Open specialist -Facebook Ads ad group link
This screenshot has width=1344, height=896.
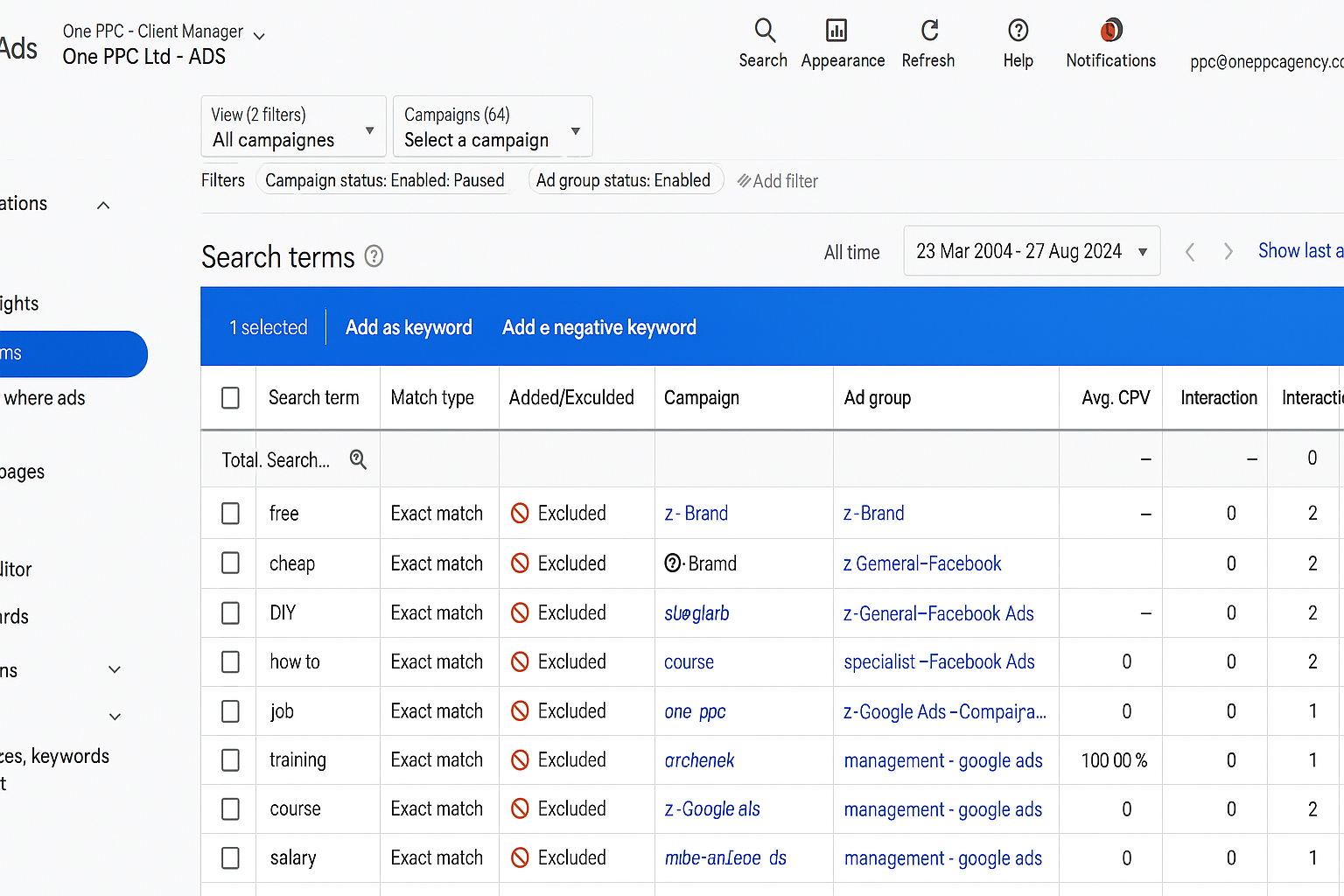[939, 661]
